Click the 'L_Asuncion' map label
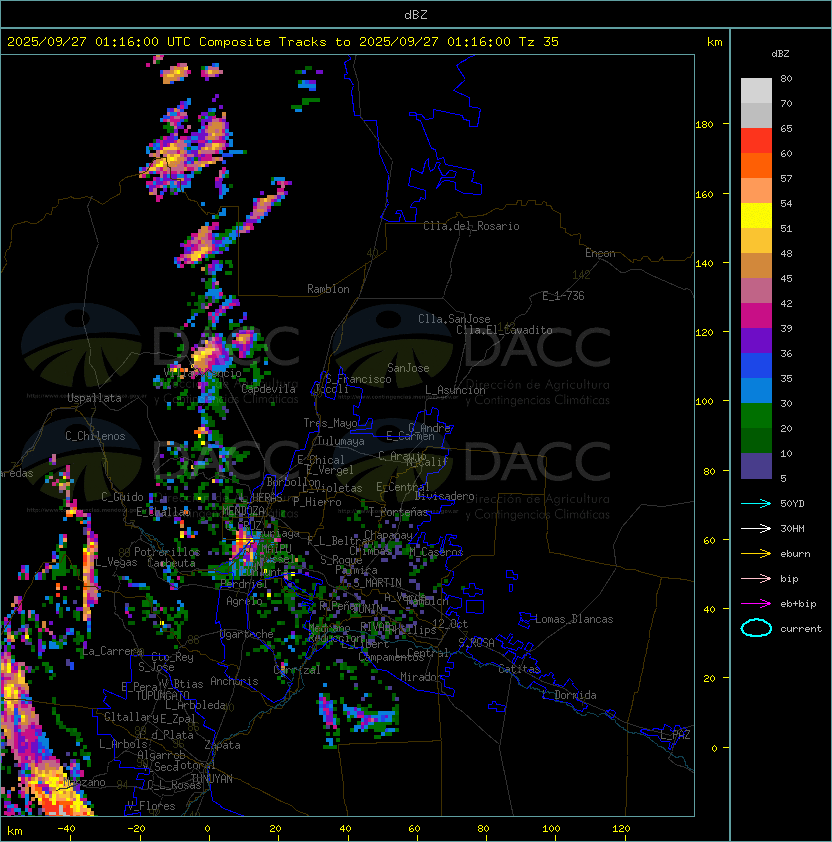Image resolution: width=832 pixels, height=842 pixels. [455, 390]
